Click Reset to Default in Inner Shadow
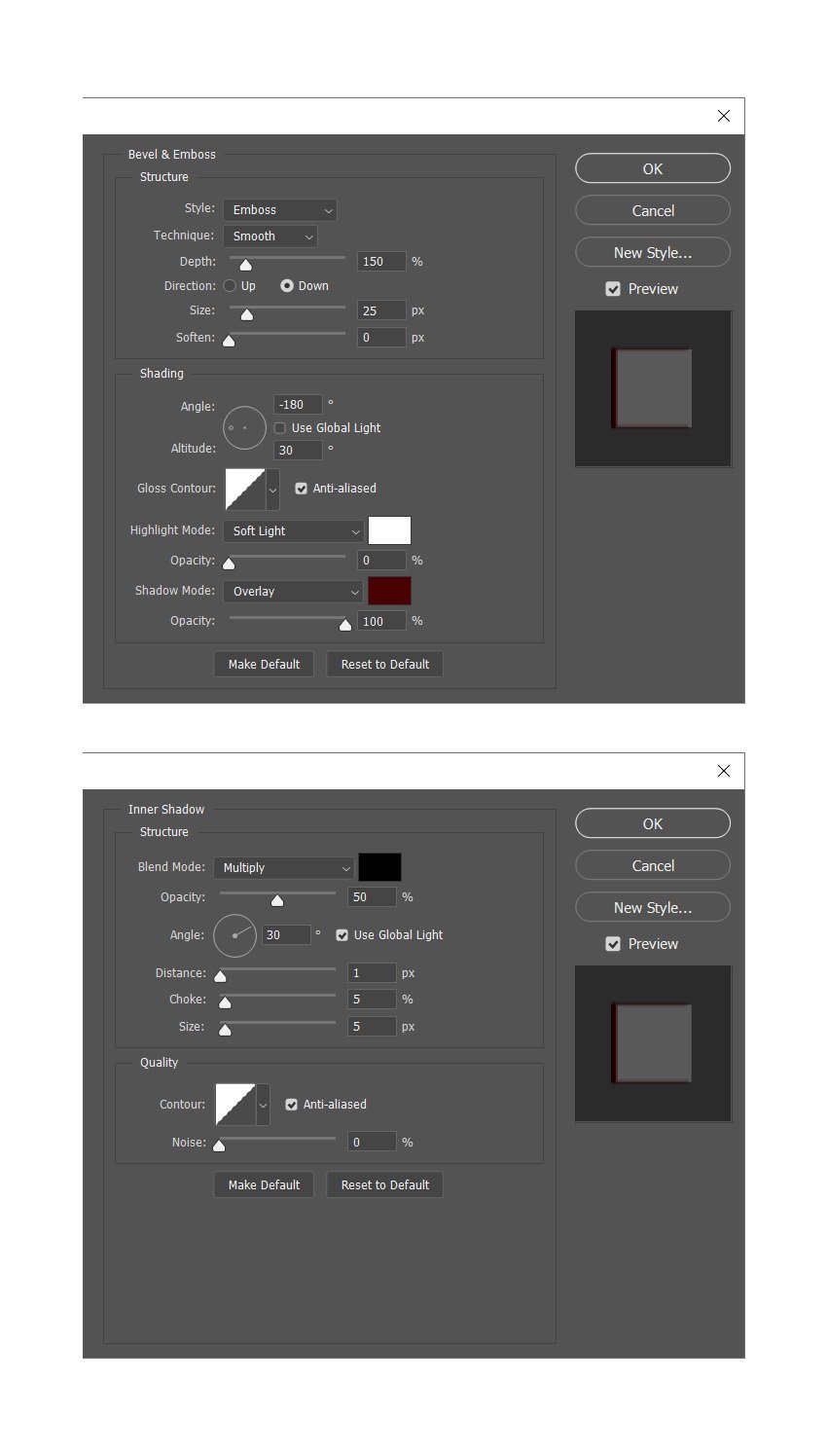Image resolution: width=827 pixels, height=1456 pixels. (x=384, y=1184)
